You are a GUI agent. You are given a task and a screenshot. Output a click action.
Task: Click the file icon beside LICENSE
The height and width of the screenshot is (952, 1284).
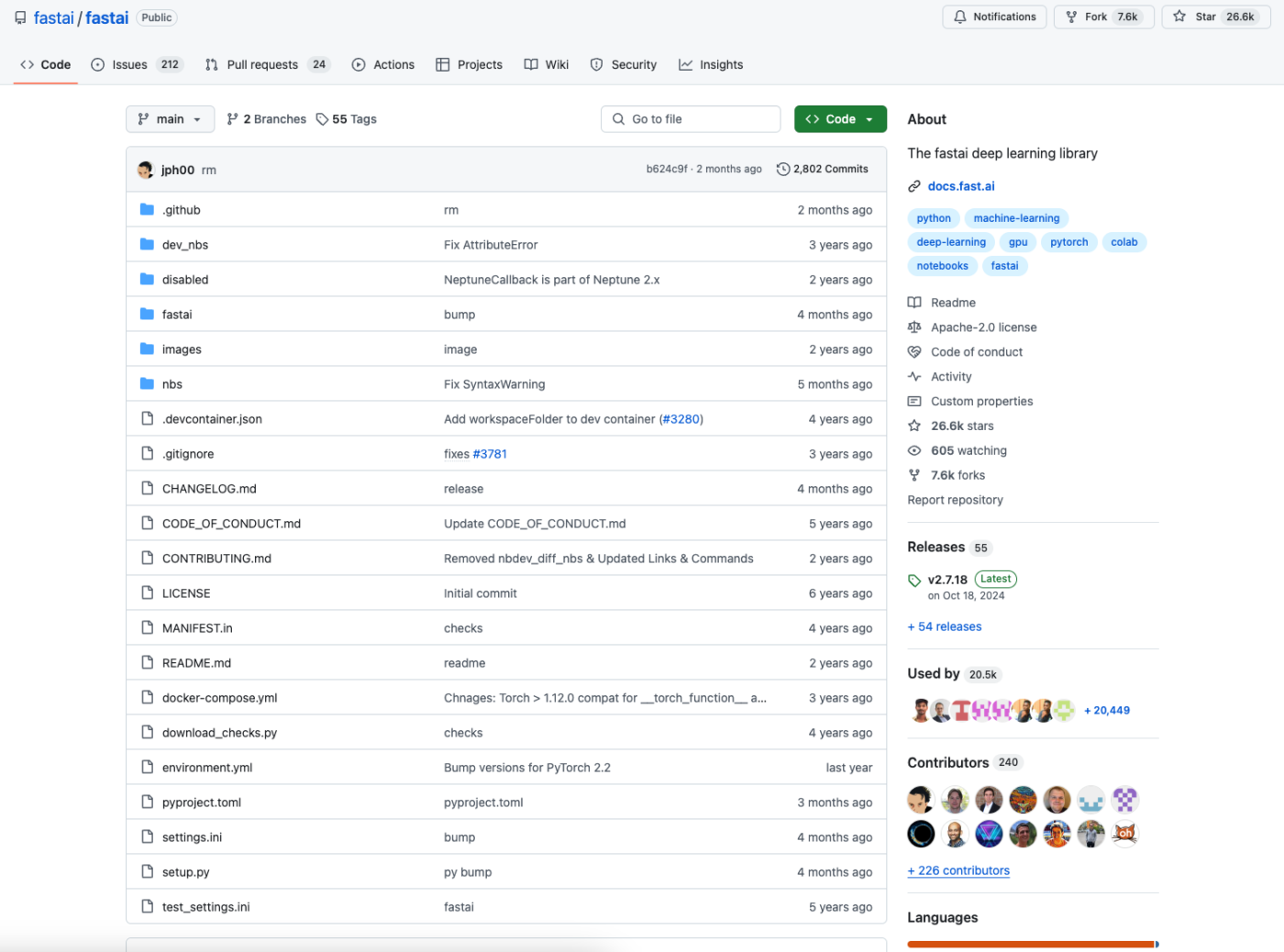pos(147,593)
